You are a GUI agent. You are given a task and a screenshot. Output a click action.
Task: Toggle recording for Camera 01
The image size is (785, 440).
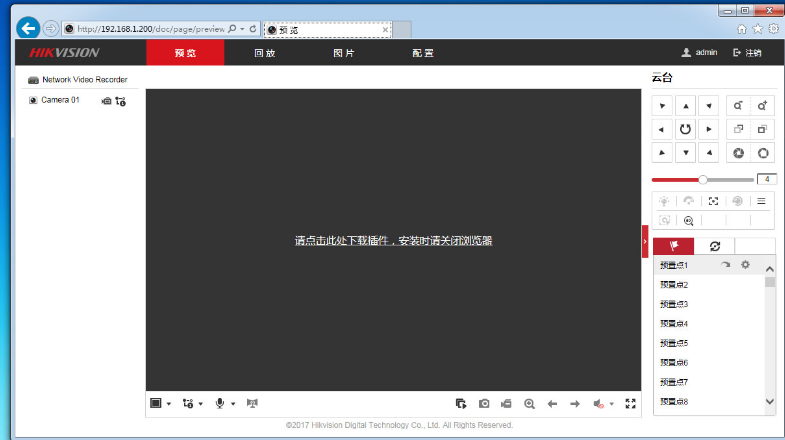(x=106, y=101)
